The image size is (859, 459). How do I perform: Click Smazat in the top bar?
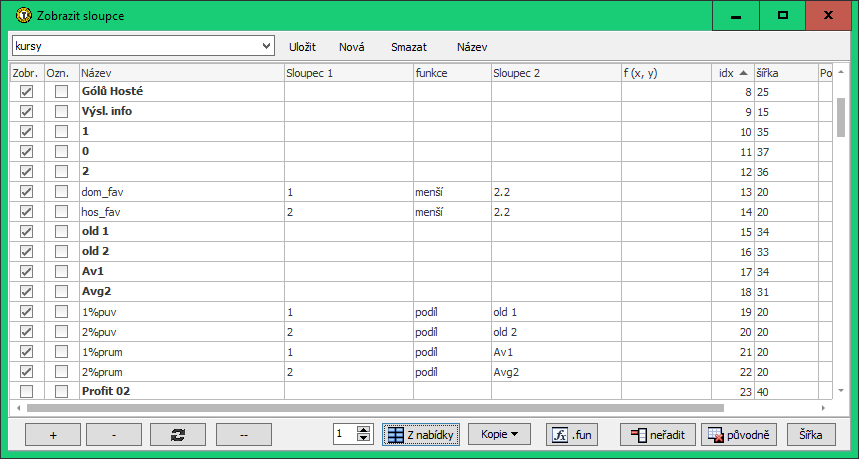(409, 47)
